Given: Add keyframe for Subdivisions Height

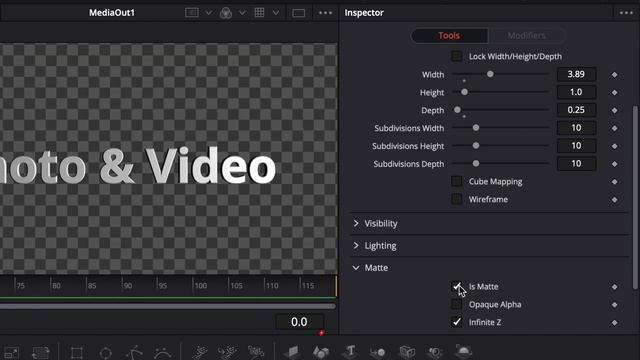Looking at the screenshot, I should coord(614,146).
